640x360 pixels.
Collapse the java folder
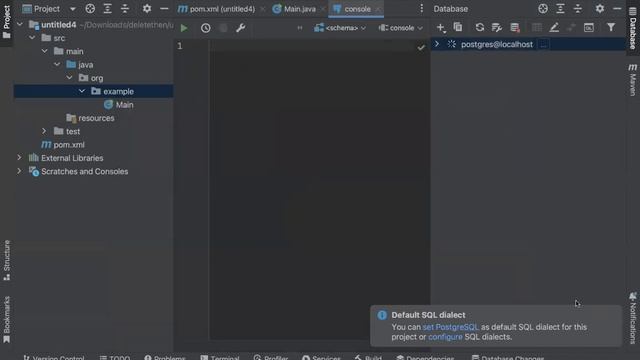57,64
